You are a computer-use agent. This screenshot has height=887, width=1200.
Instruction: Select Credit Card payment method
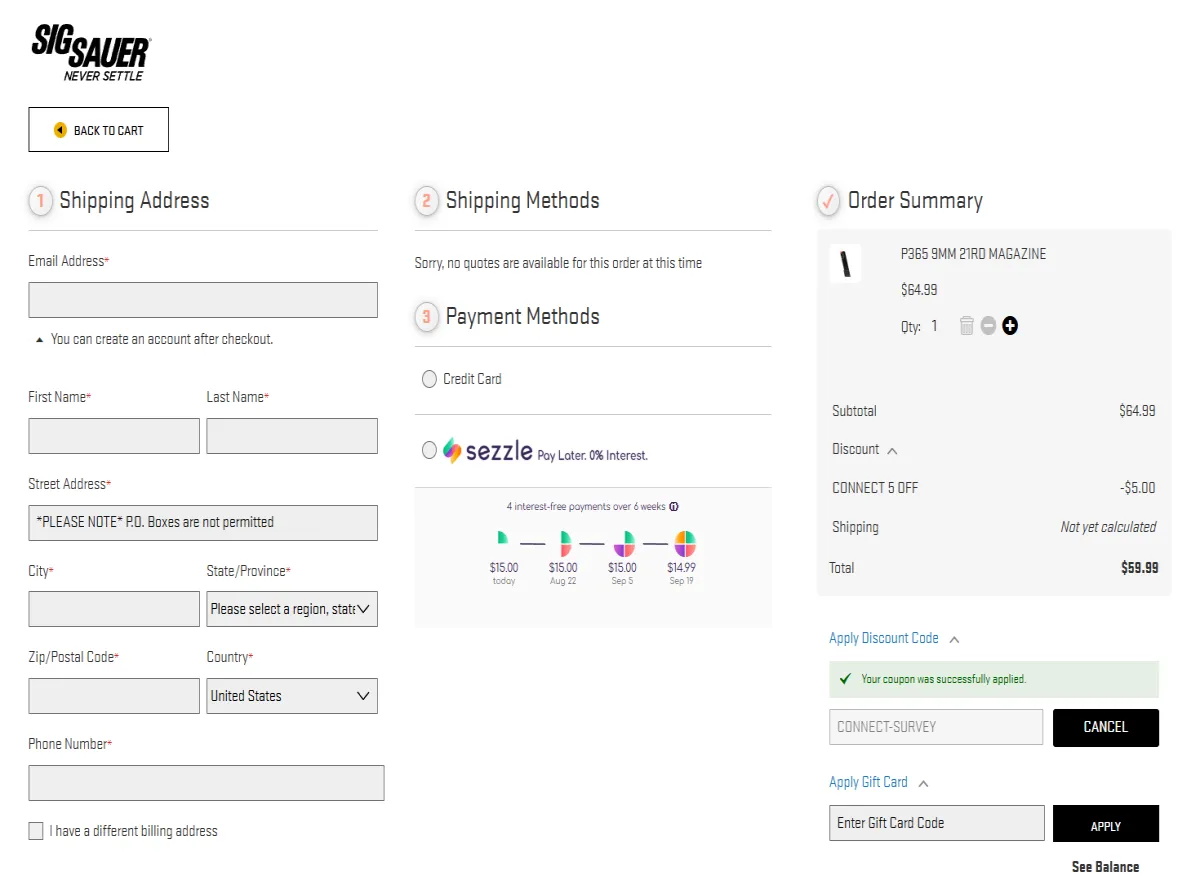pos(429,379)
